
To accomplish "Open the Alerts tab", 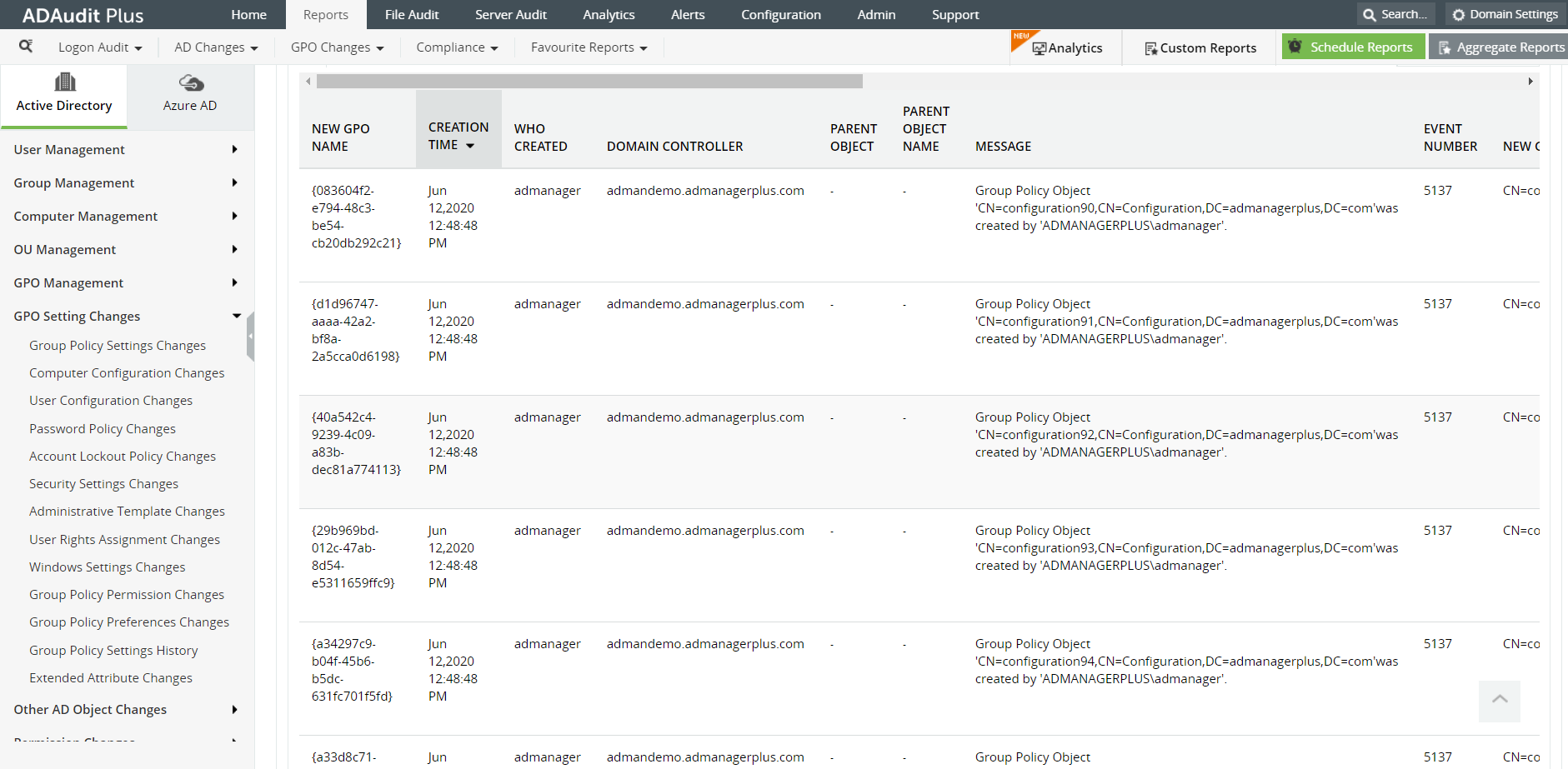I will [688, 15].
